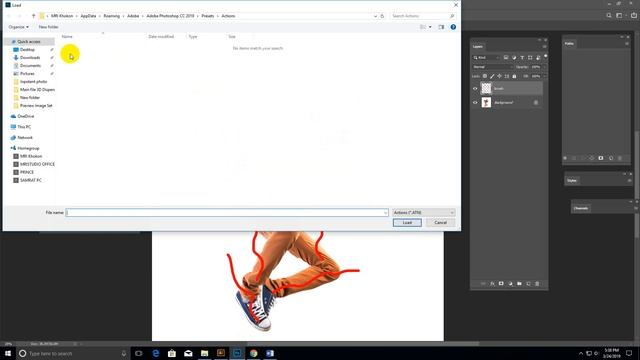Click New folder in Load dialog

(x=48, y=27)
